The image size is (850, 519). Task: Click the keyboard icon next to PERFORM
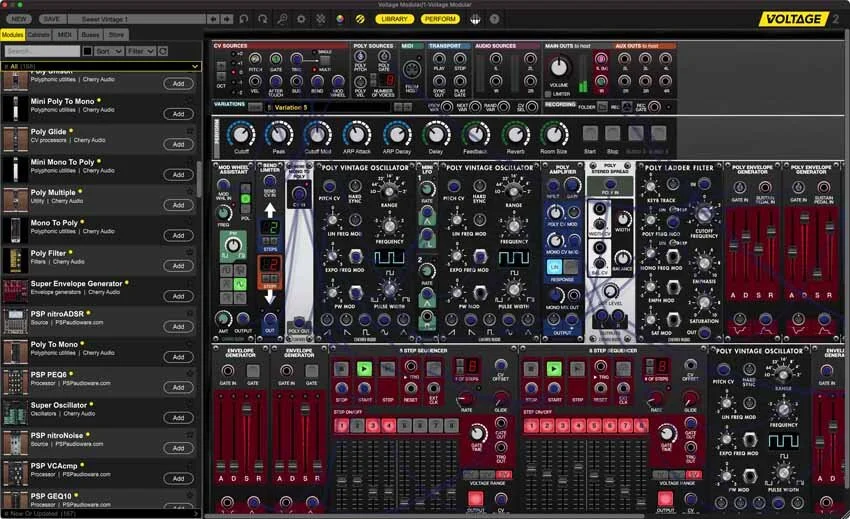475,19
